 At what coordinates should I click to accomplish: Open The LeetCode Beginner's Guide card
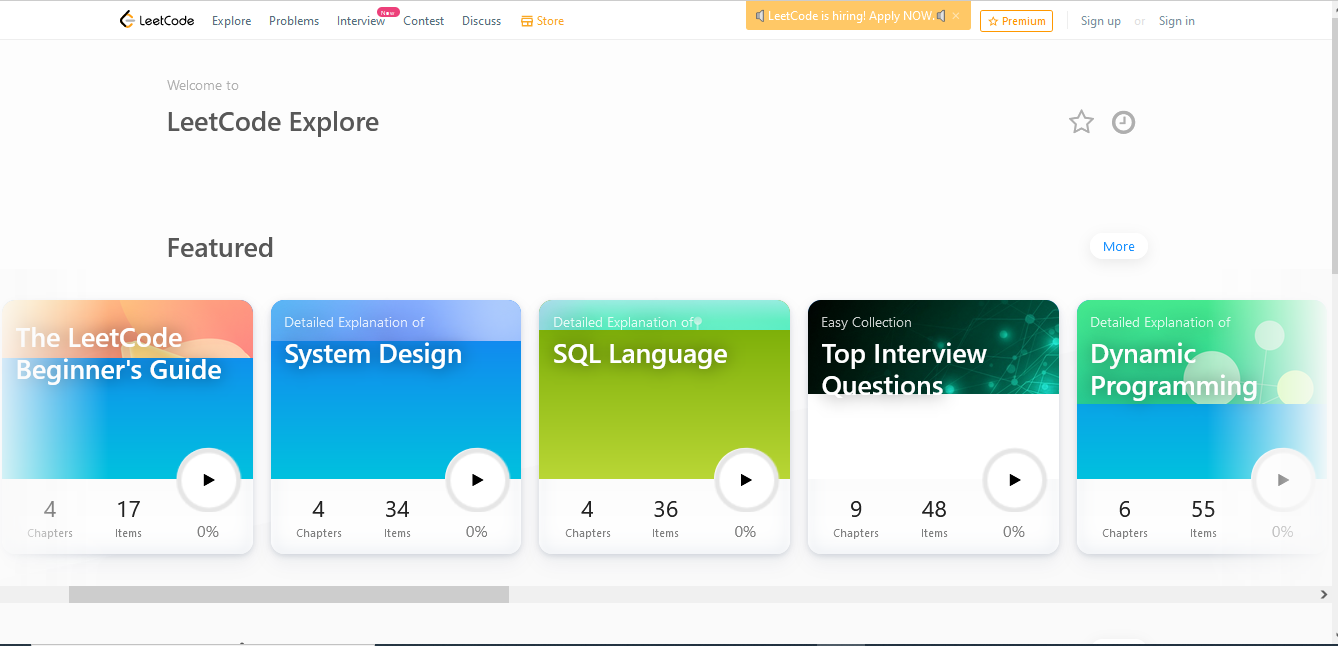click(126, 427)
